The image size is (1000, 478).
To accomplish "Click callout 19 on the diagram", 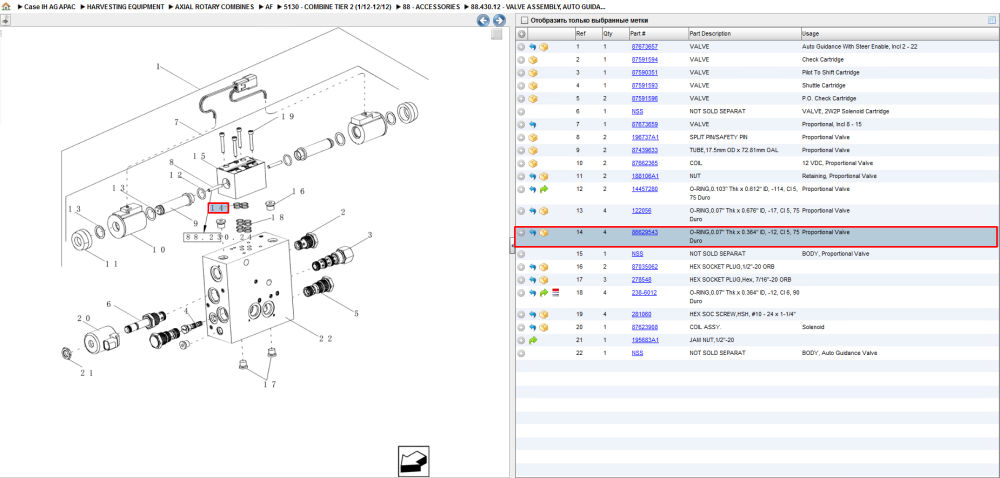I will click(286, 117).
